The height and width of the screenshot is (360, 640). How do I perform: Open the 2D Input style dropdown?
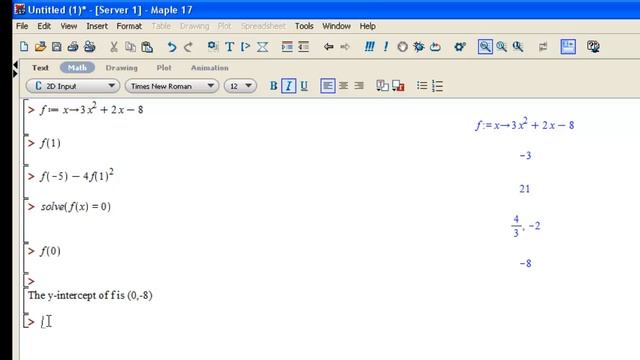(73, 86)
